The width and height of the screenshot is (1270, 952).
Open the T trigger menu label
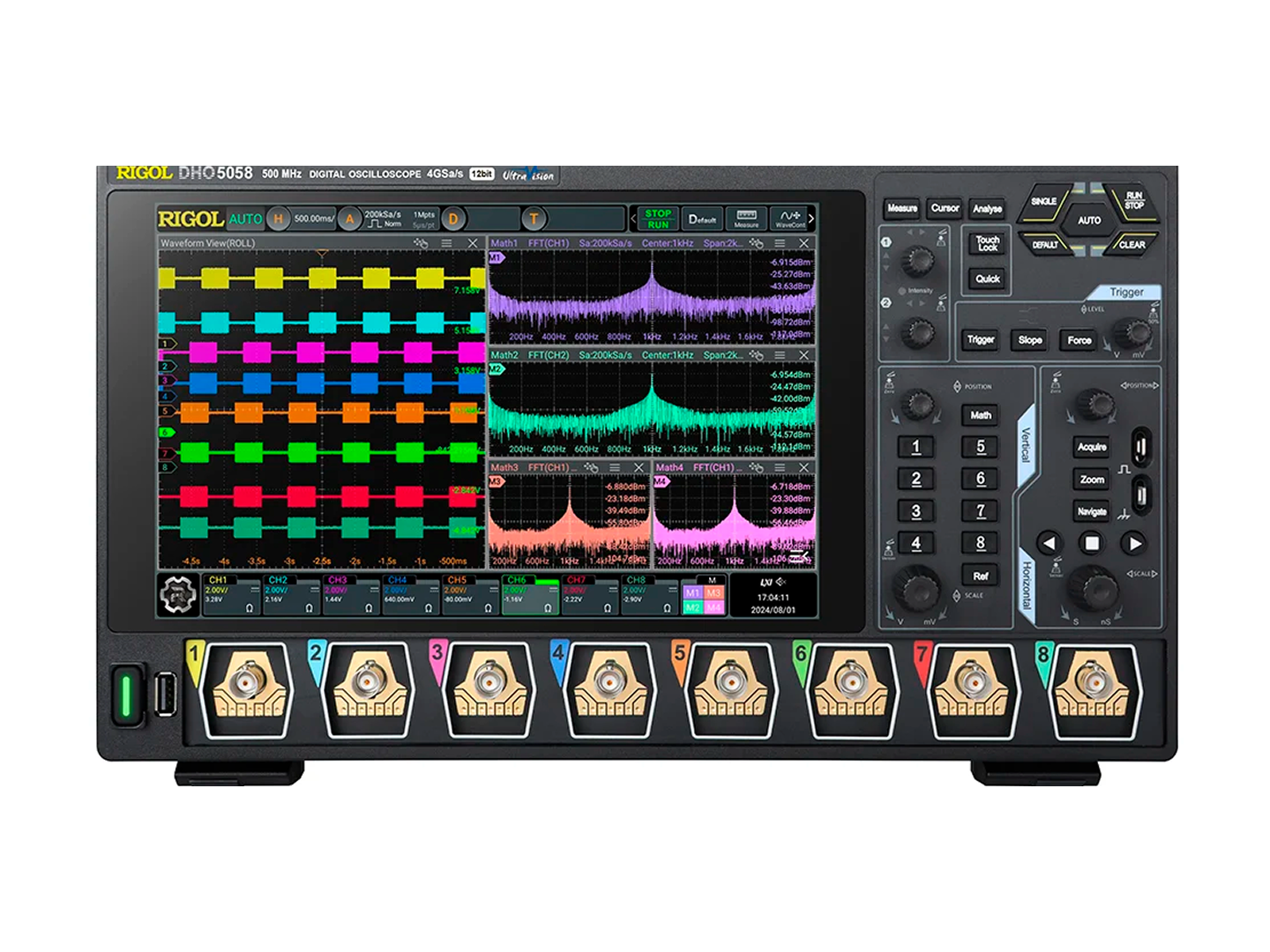click(x=534, y=219)
